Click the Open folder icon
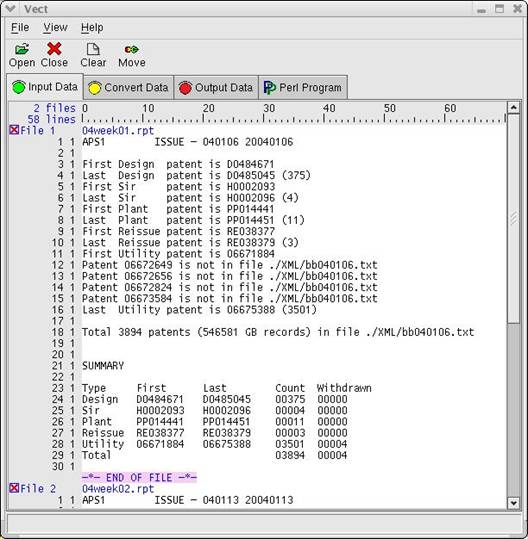The height and width of the screenshot is (539, 528). [22, 49]
